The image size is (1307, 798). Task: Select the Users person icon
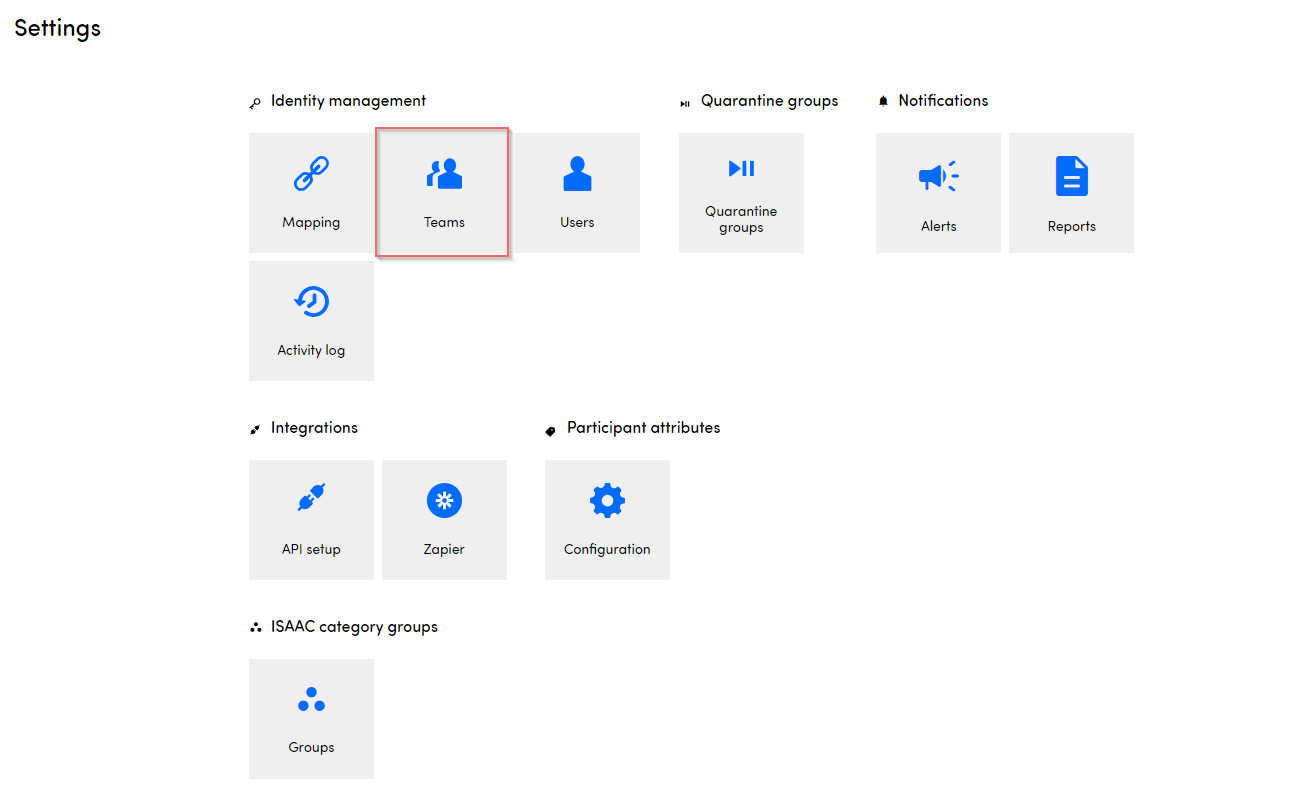point(577,175)
